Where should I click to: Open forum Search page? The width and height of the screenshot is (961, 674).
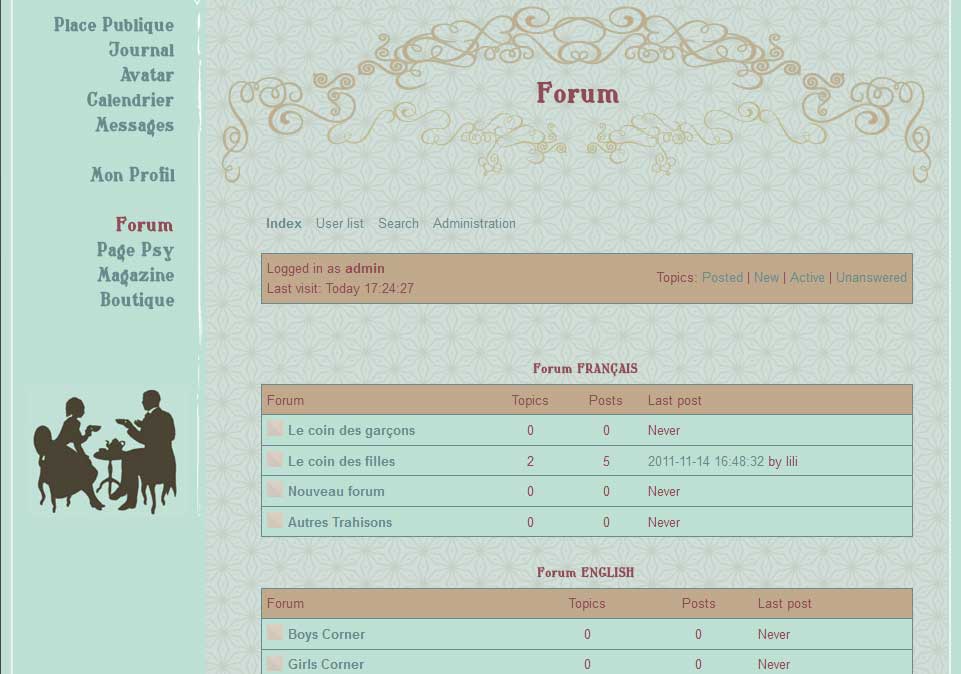point(398,224)
